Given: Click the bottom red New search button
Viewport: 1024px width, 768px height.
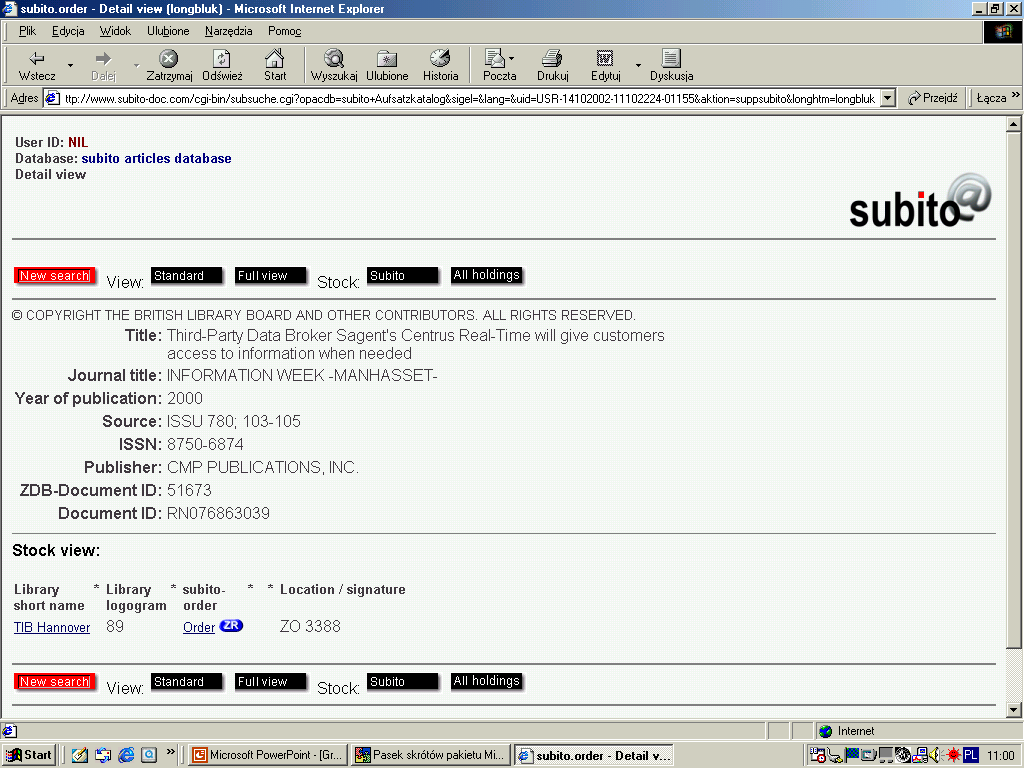Looking at the screenshot, I should click(55, 682).
